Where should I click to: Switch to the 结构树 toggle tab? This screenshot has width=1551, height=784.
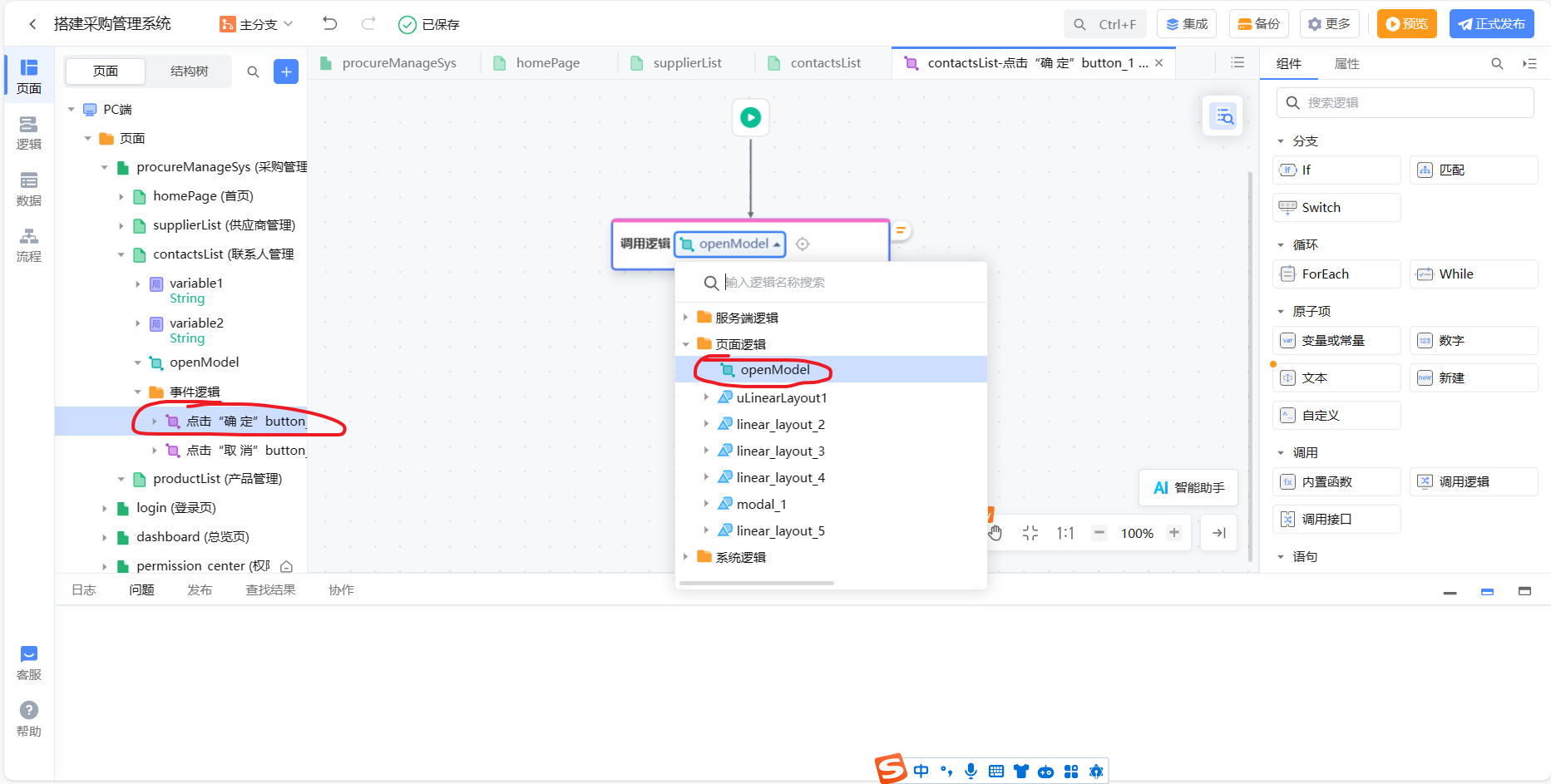point(189,71)
